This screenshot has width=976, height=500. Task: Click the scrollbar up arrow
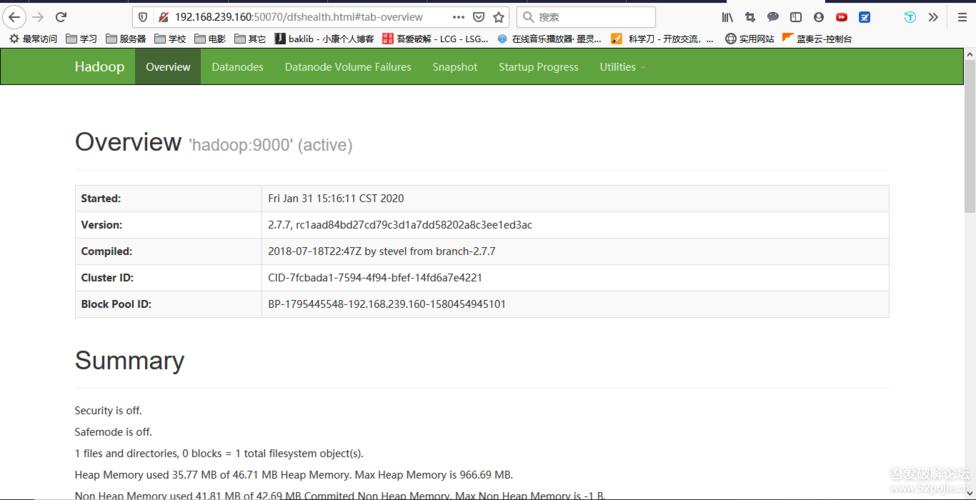(x=970, y=55)
